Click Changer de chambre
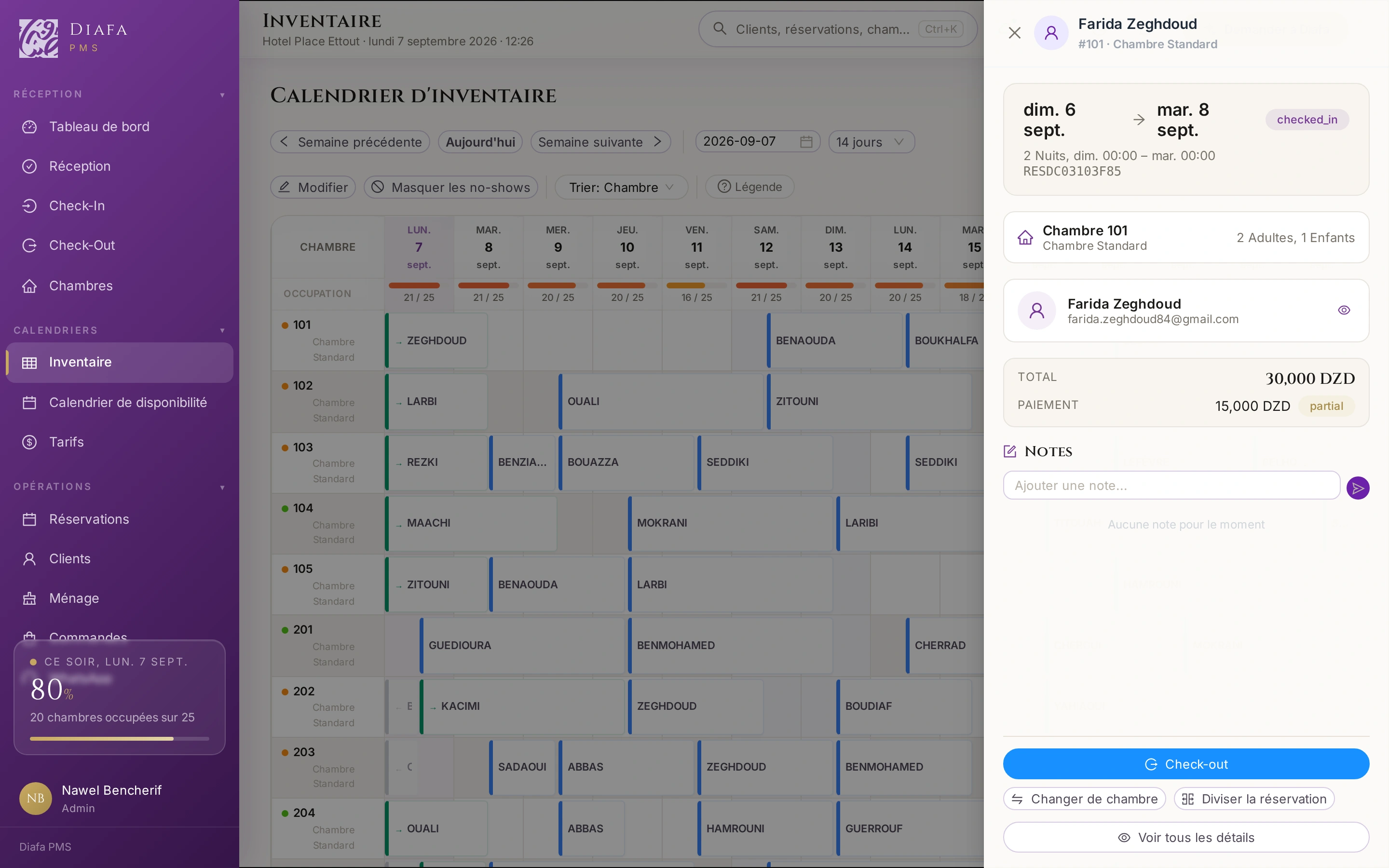Screen dimensions: 1389x868 click(1084, 799)
